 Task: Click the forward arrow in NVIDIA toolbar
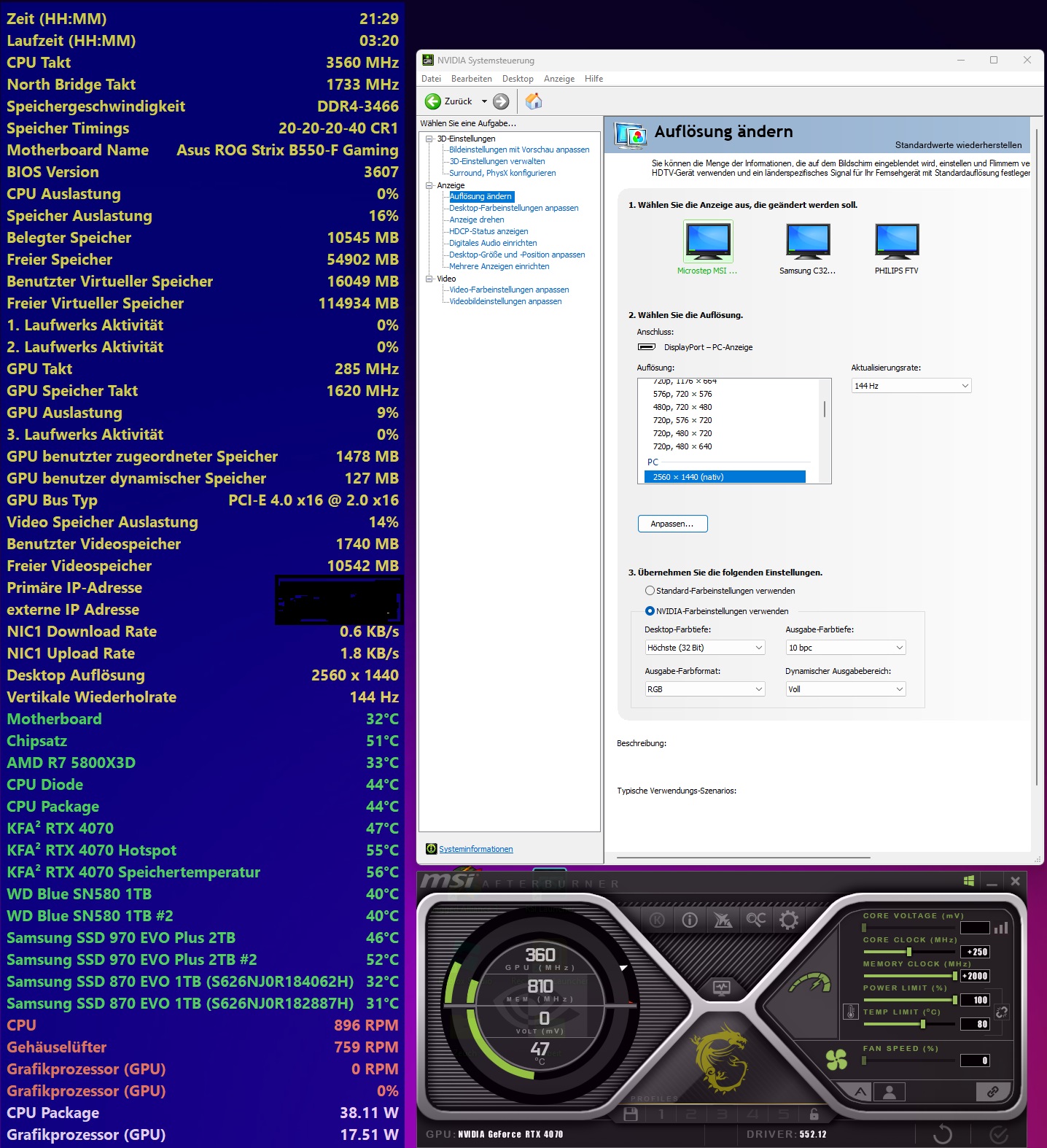pyautogui.click(x=501, y=101)
